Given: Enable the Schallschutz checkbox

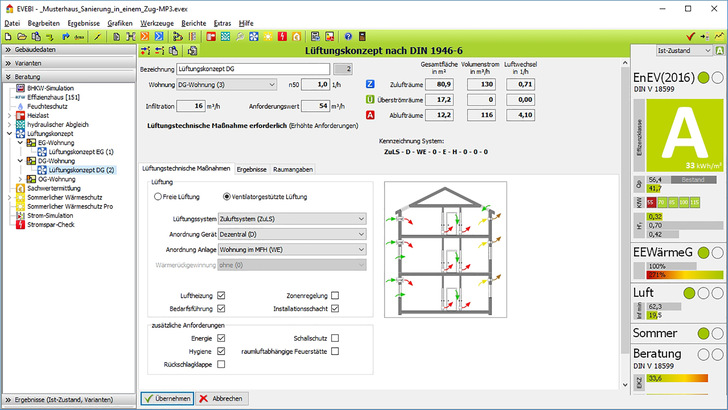Looking at the screenshot, I should tap(335, 339).
